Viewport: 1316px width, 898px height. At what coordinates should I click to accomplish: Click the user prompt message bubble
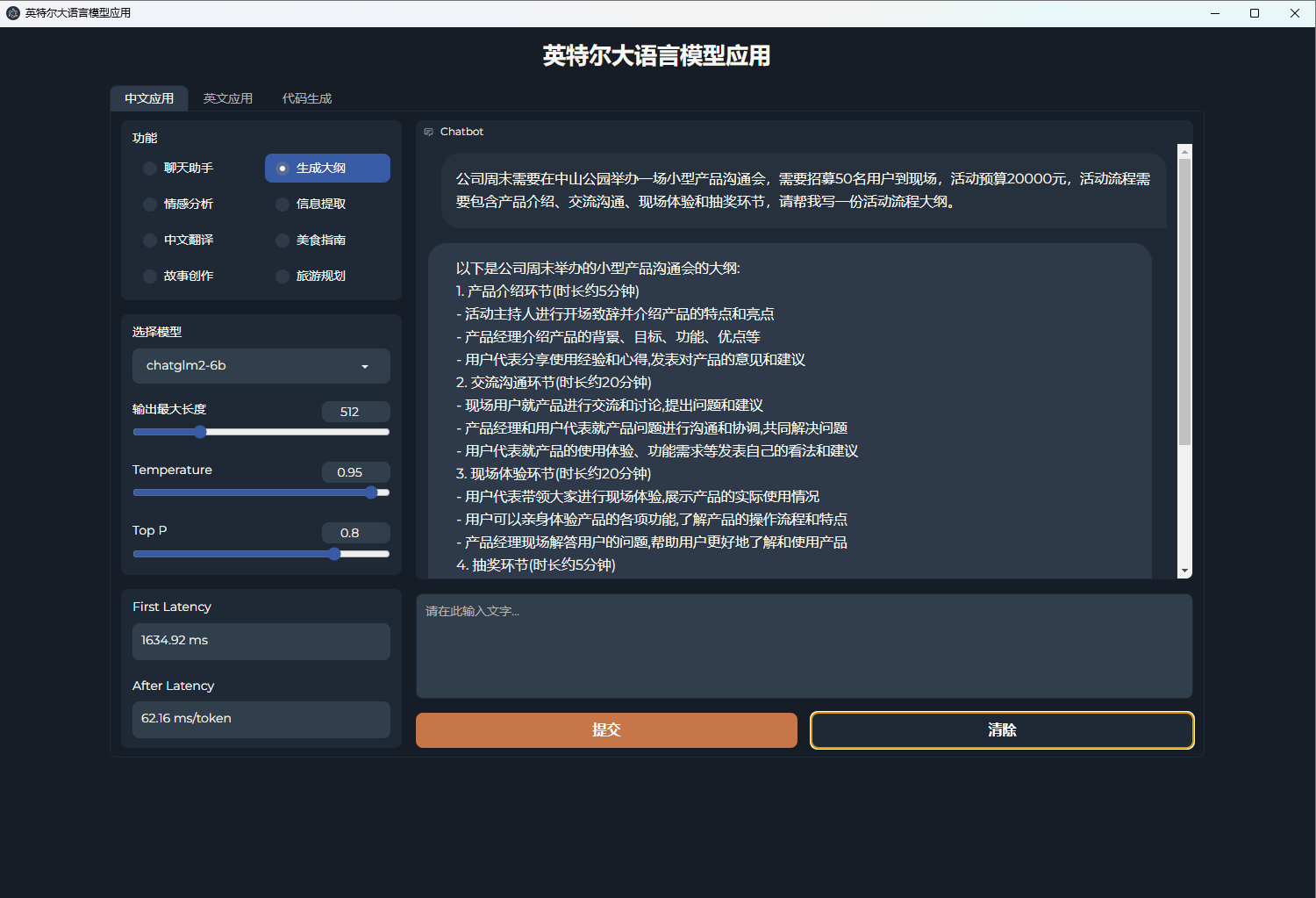[804, 190]
